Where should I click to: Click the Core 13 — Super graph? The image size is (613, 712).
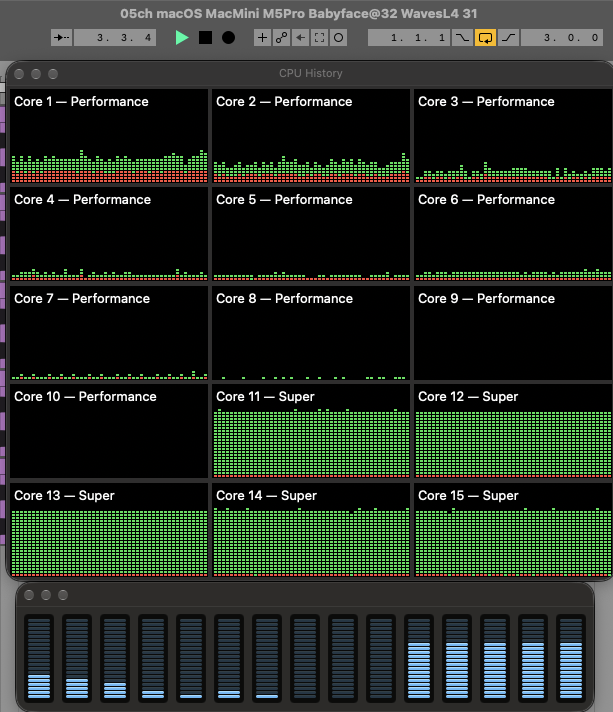tap(109, 530)
